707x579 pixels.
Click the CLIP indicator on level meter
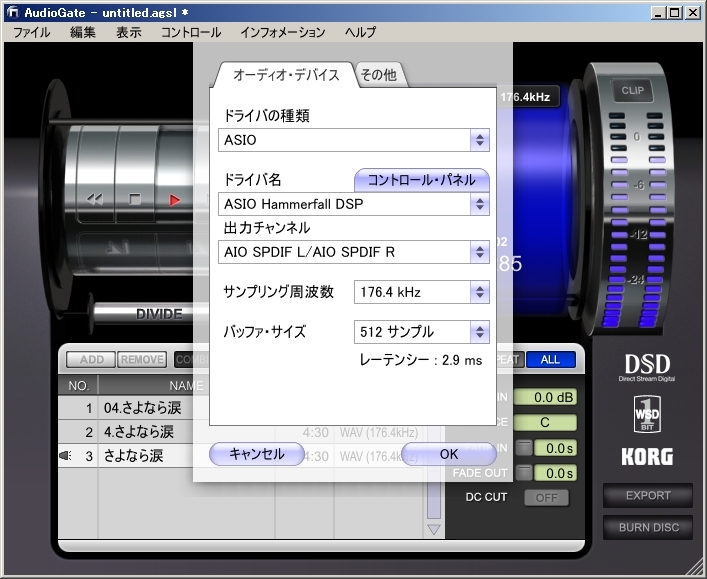tap(632, 90)
